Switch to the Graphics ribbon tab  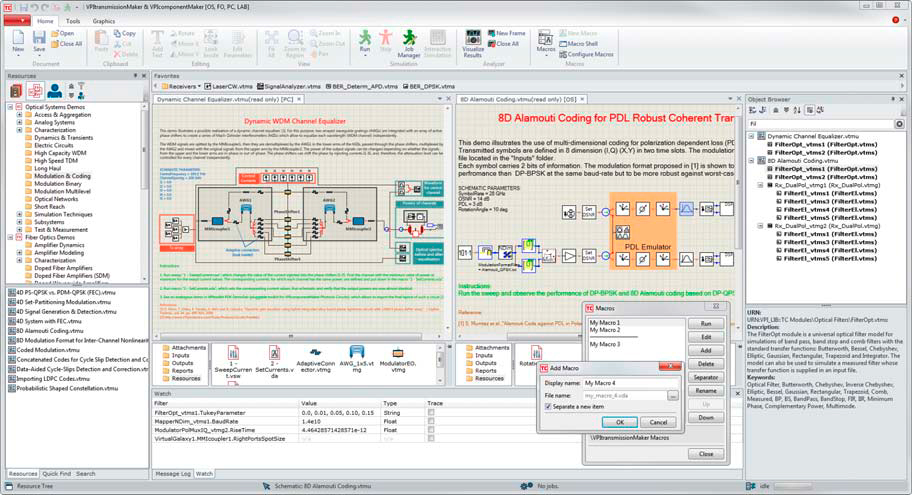point(104,21)
